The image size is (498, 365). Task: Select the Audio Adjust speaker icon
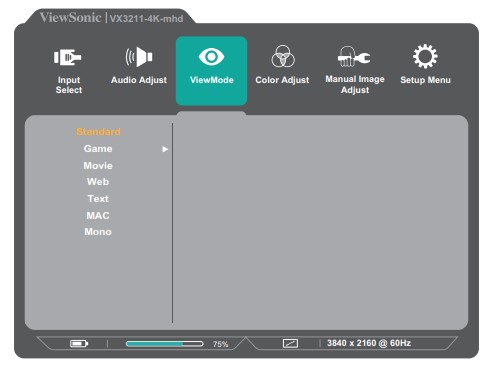[139, 57]
